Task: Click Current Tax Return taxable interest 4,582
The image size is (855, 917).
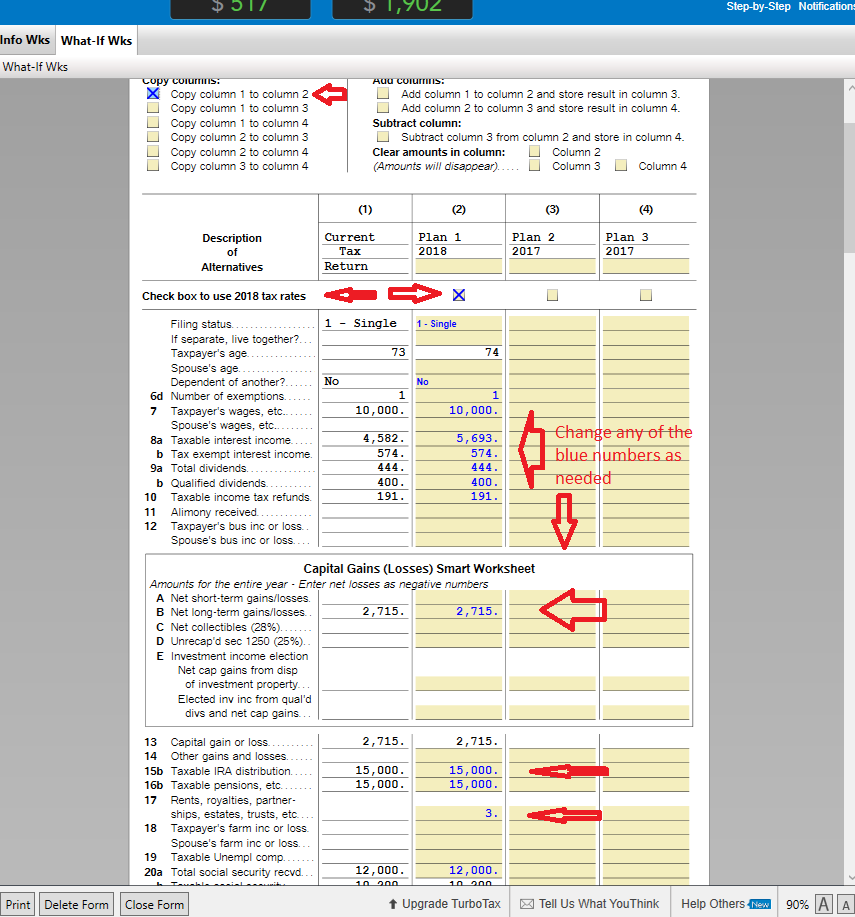Action: pyautogui.click(x=365, y=439)
